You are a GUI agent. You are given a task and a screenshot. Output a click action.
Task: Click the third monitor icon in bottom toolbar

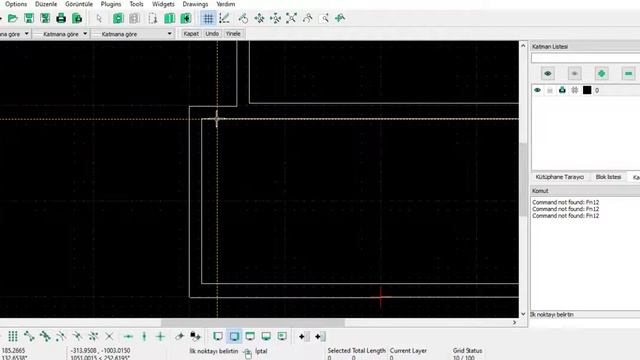[x=250, y=336]
